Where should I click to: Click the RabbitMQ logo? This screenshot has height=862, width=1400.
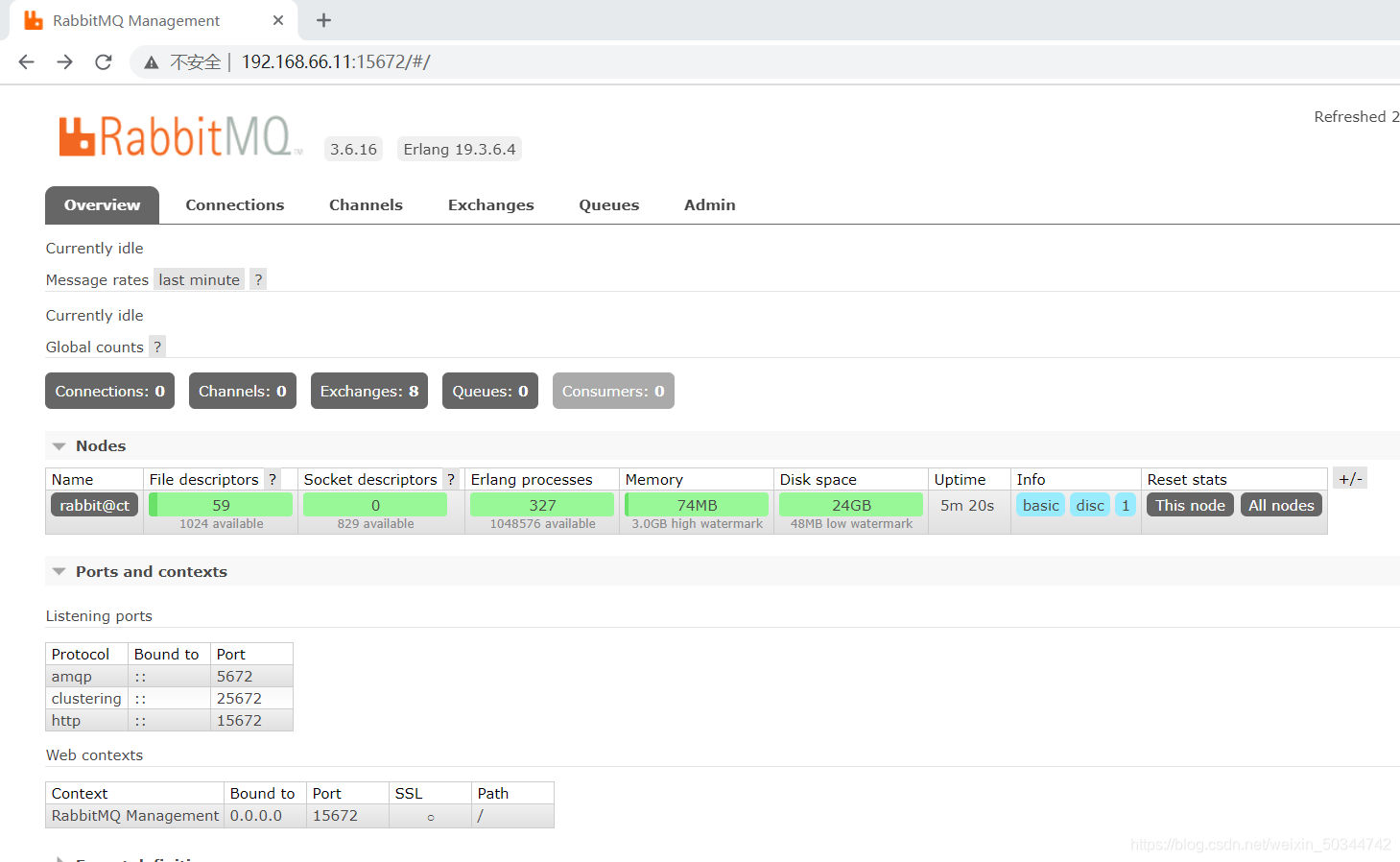[180, 136]
